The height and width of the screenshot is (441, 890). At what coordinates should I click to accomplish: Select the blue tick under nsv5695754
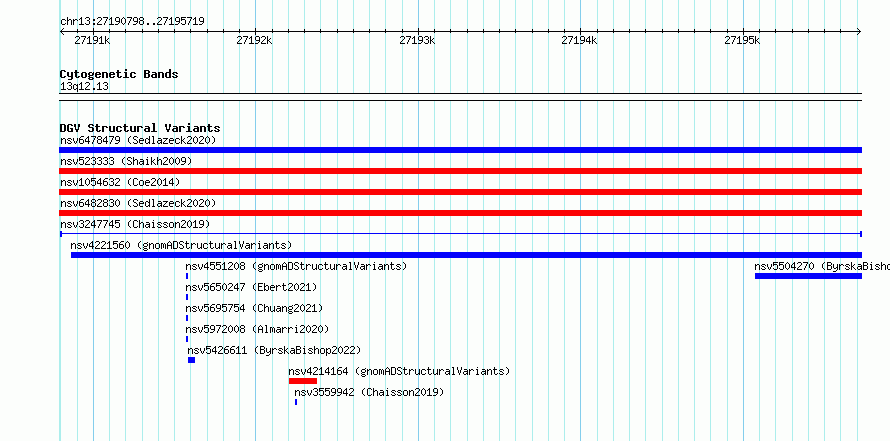[x=187, y=318]
